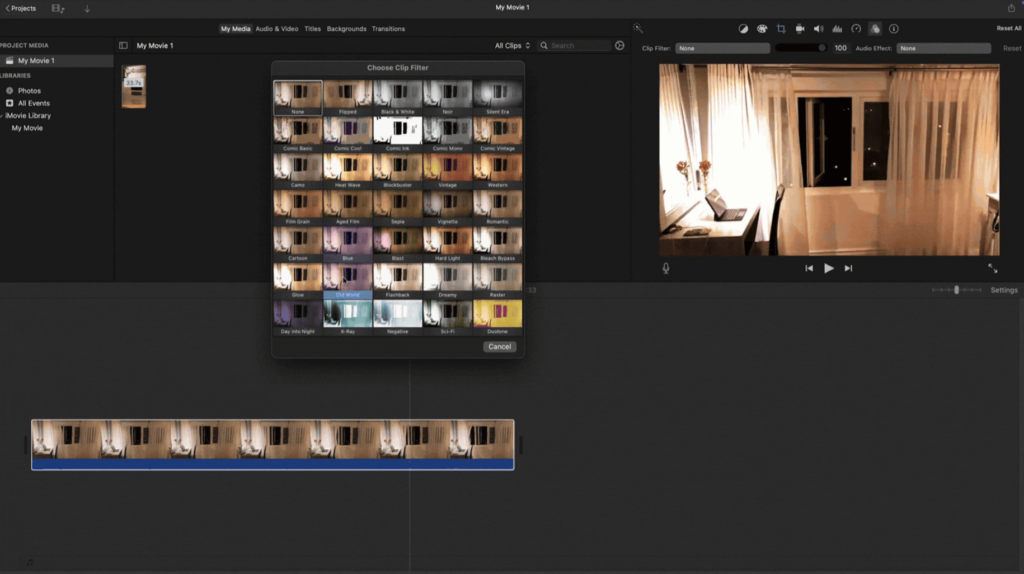This screenshot has height=574, width=1024.
Task: Open the All Clips dropdown
Action: 512,46
